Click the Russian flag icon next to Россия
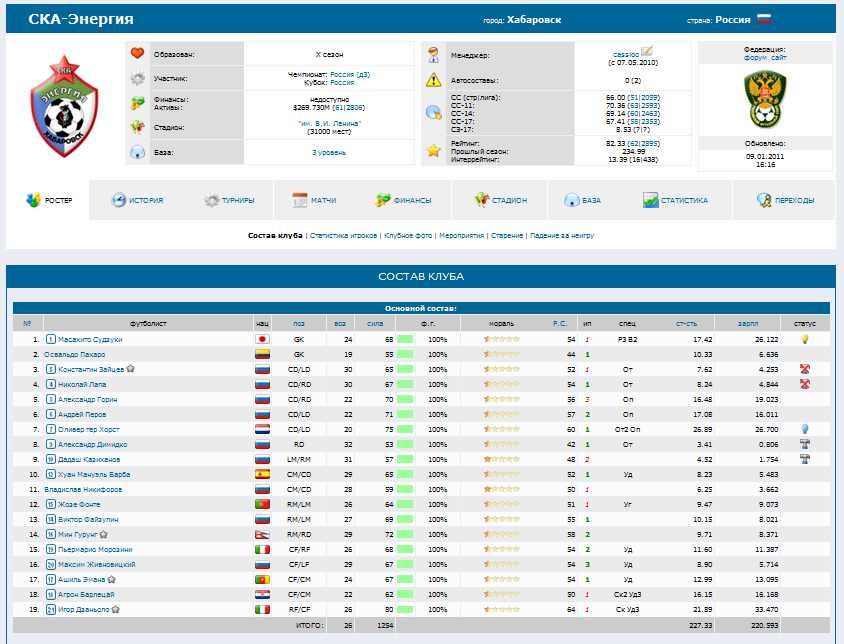Viewport: 844px width, 644px height. click(763, 19)
